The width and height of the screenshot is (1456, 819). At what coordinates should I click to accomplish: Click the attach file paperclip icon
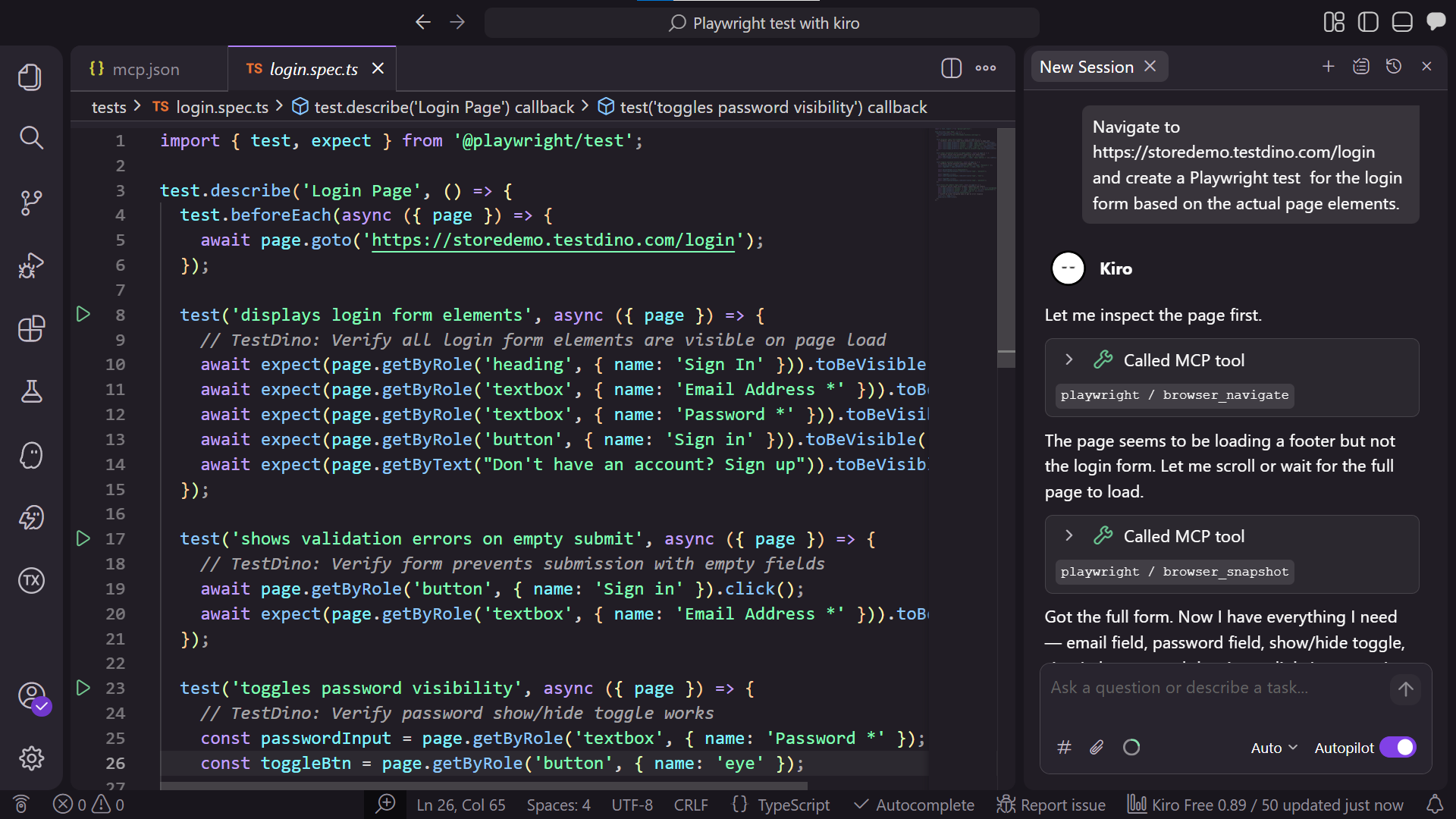(x=1097, y=748)
